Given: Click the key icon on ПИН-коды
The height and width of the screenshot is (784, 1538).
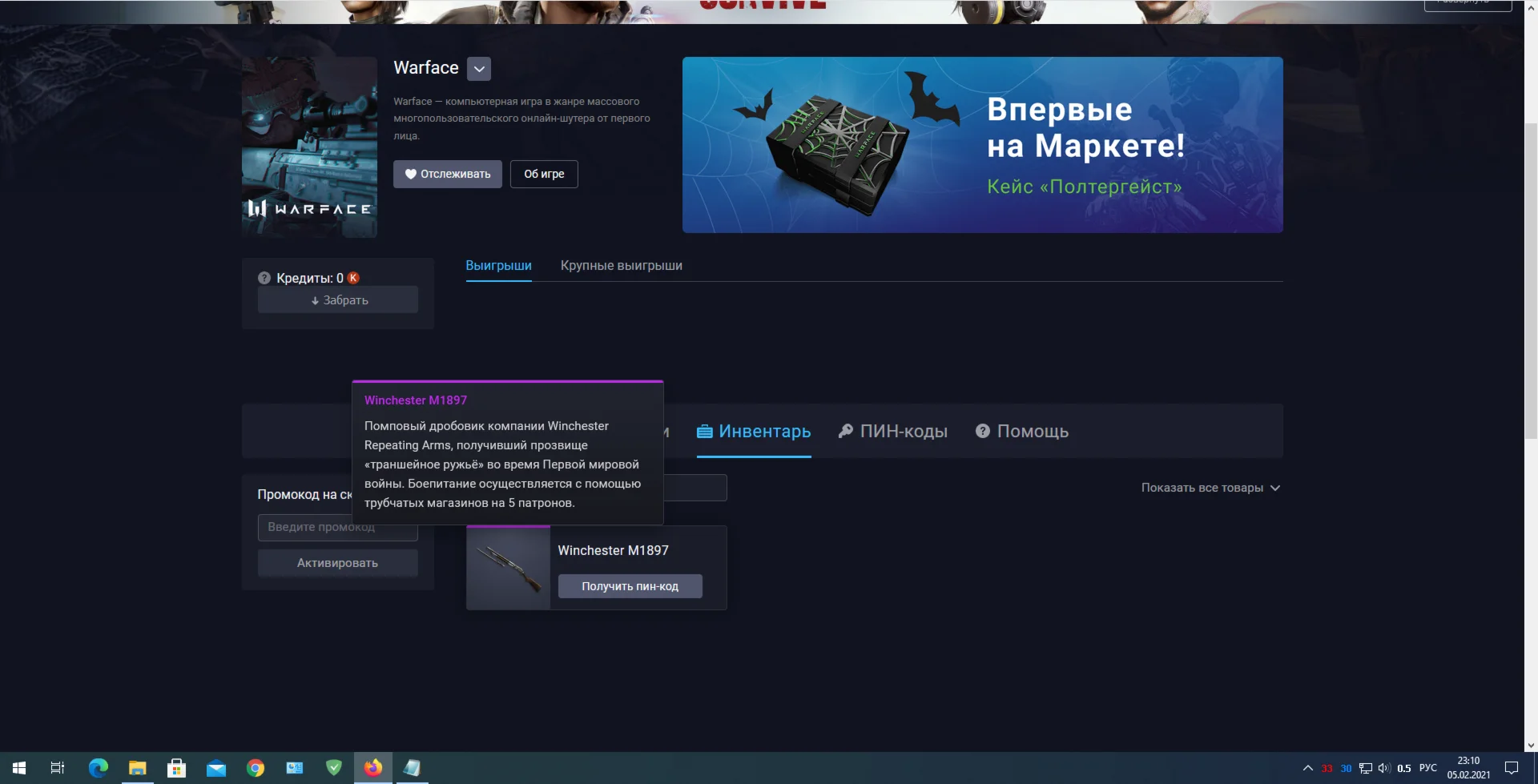Looking at the screenshot, I should [845, 432].
